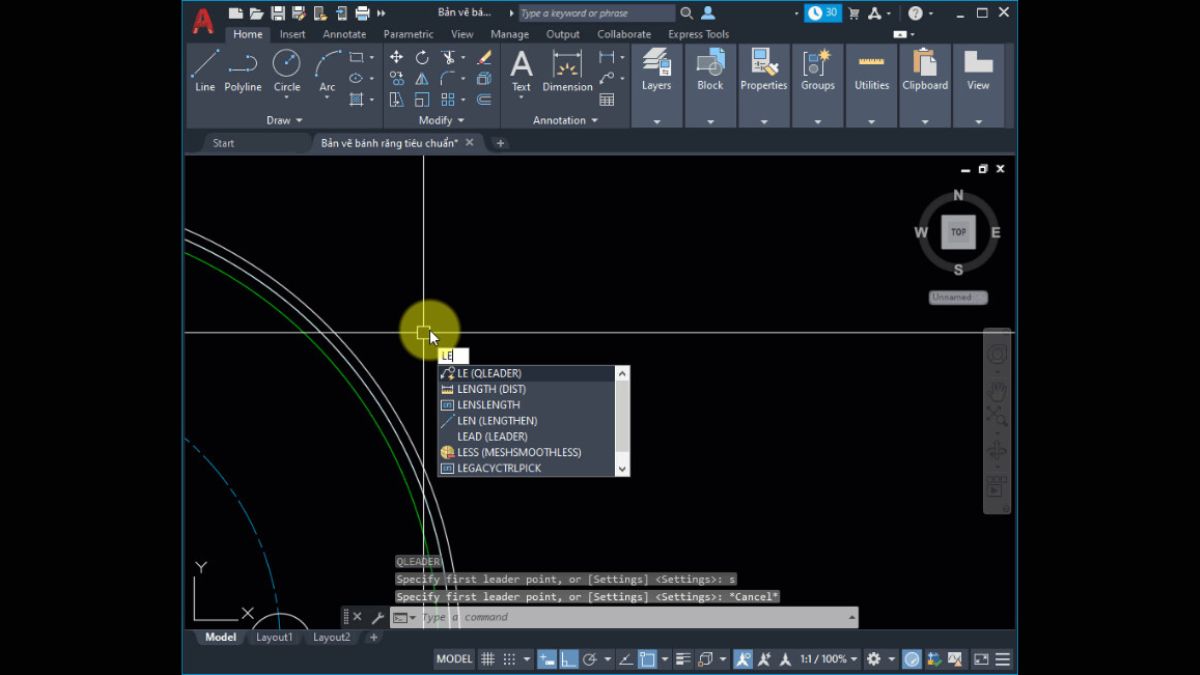Image resolution: width=1200 pixels, height=675 pixels.
Task: Switch to the Layout1 tab
Action: 274,637
